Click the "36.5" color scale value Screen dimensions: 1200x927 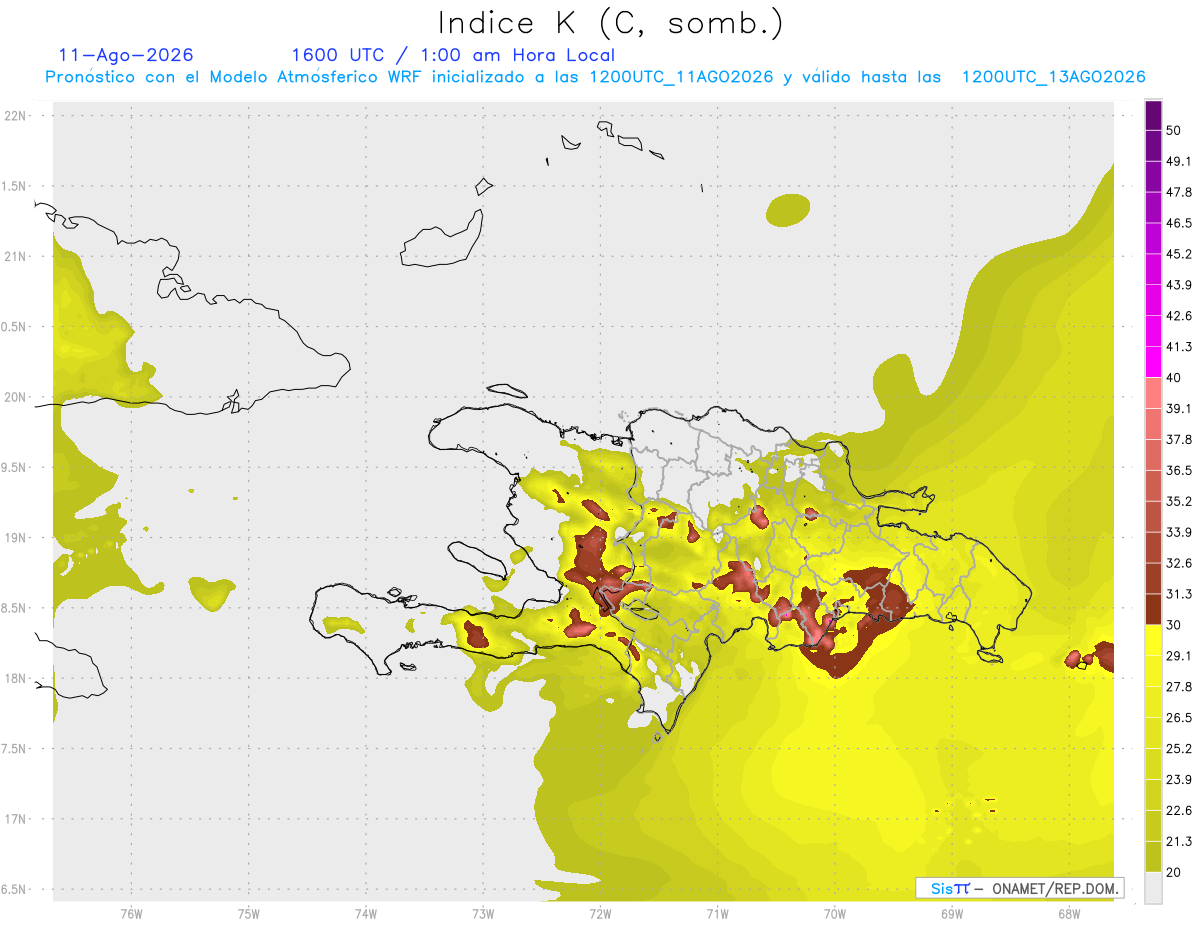[x=1179, y=470]
